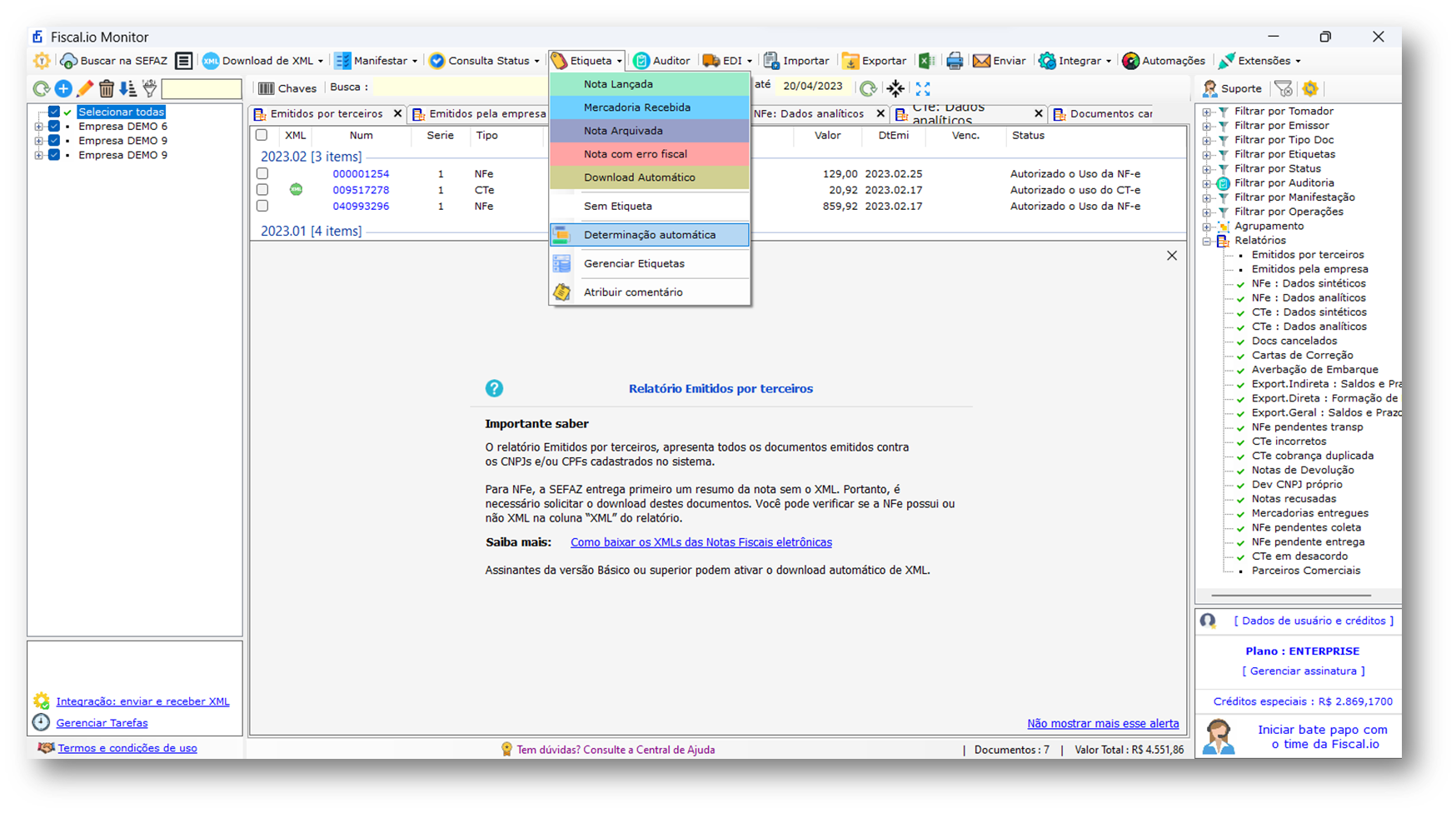Choose Nota com erro fiscal label
Viewport: 1456px width, 813px height.
coord(650,154)
